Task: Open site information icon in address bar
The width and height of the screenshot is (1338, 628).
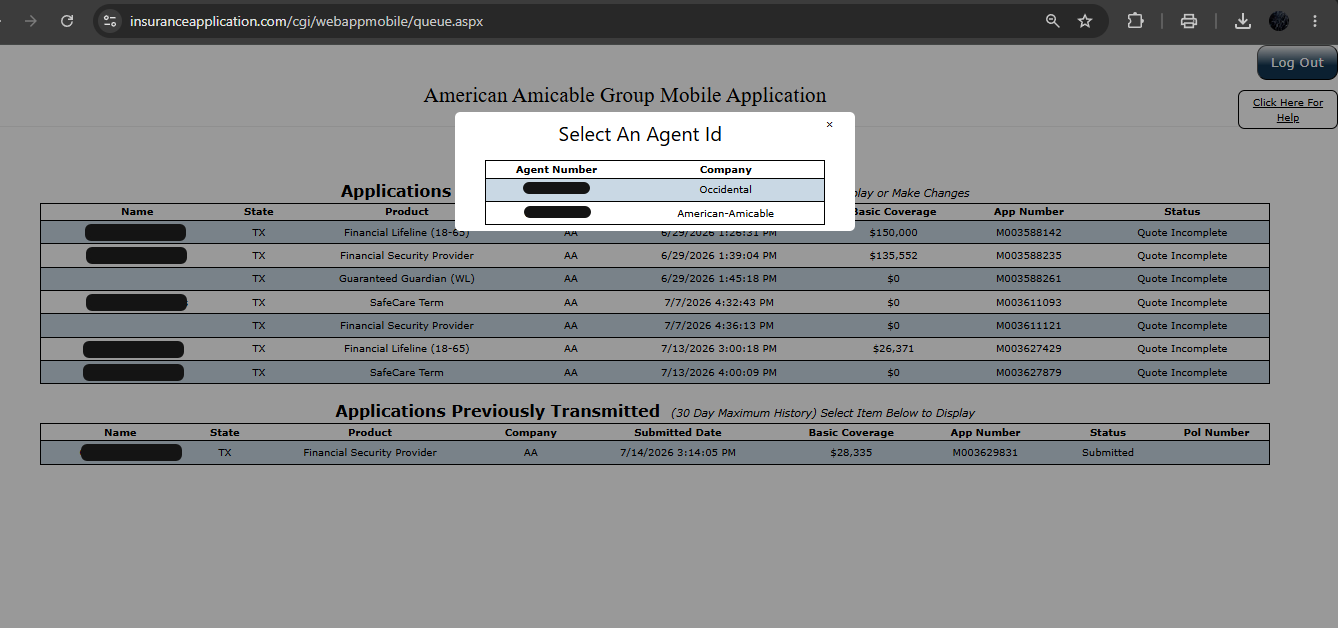Action: tap(110, 21)
